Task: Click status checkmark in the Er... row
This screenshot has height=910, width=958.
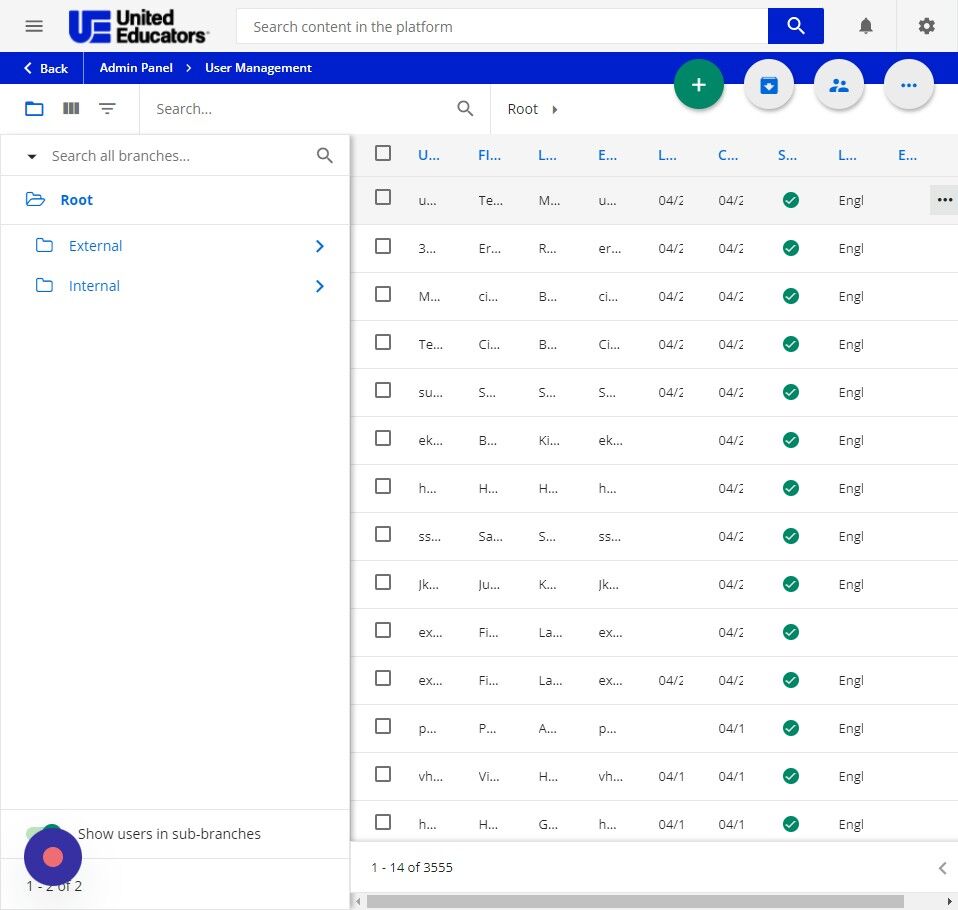Action: [x=791, y=248]
